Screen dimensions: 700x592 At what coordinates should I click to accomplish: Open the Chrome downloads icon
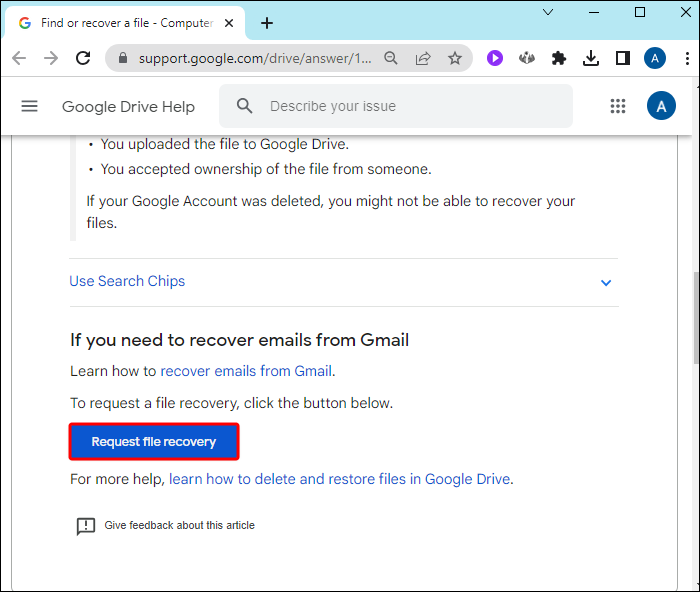pos(591,58)
